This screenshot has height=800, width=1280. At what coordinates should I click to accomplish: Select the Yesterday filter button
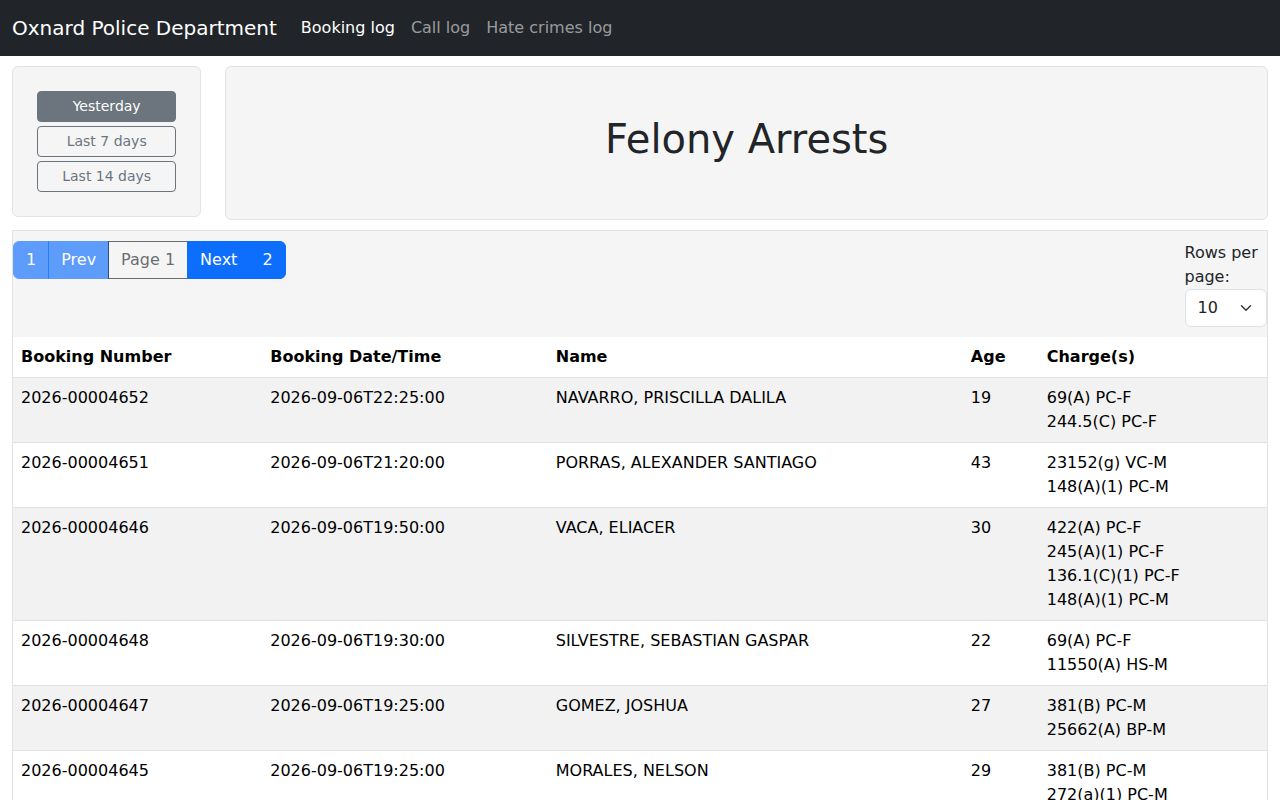point(106,106)
